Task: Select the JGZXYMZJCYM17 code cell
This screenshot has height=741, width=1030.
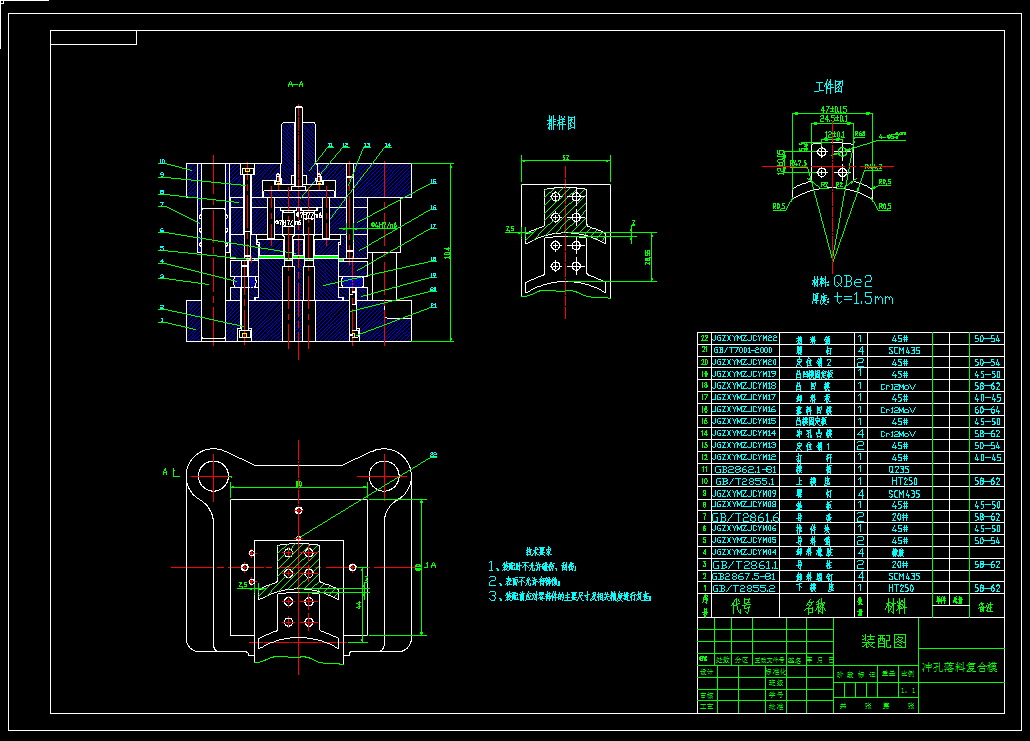Action: click(745, 397)
